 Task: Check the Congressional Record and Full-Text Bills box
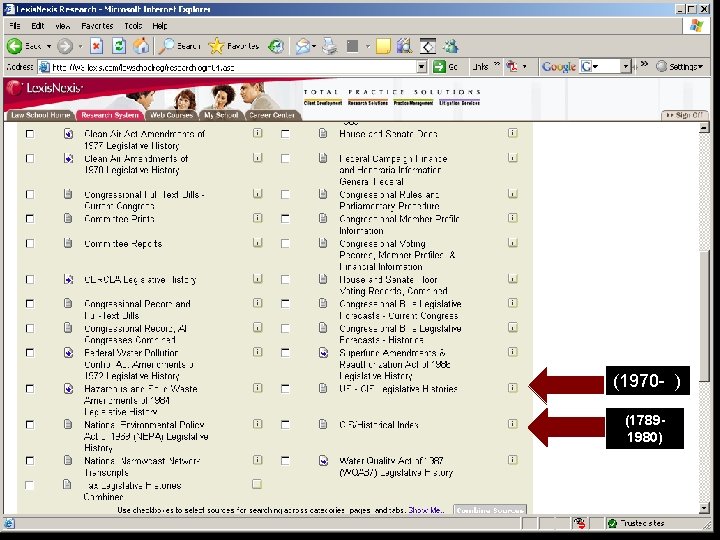[x=30, y=304]
